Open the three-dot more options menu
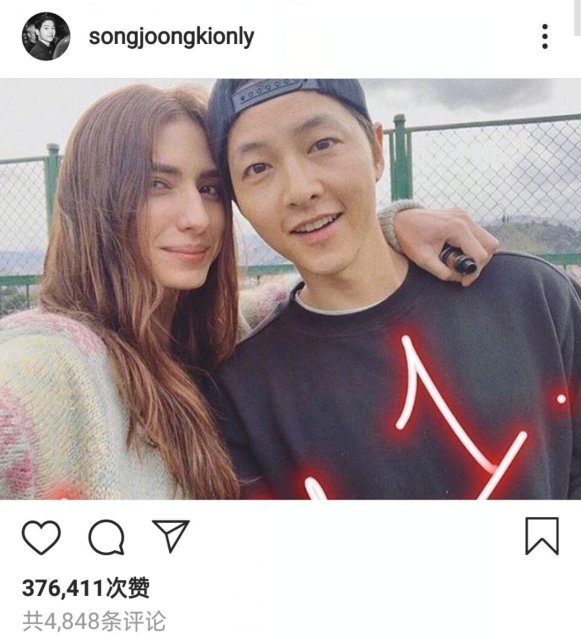581x641 pixels. point(545,36)
